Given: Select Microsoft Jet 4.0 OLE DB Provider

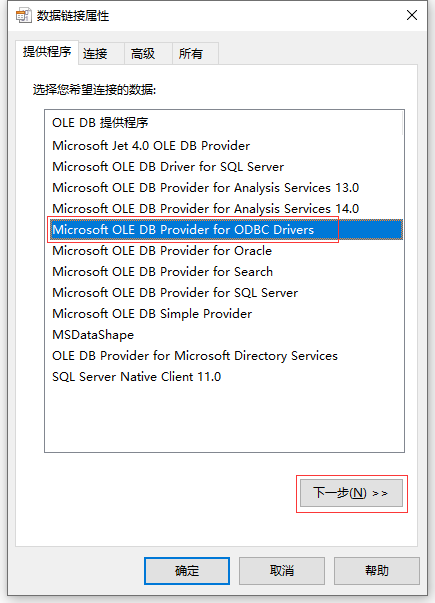Looking at the screenshot, I should tap(224, 146).
